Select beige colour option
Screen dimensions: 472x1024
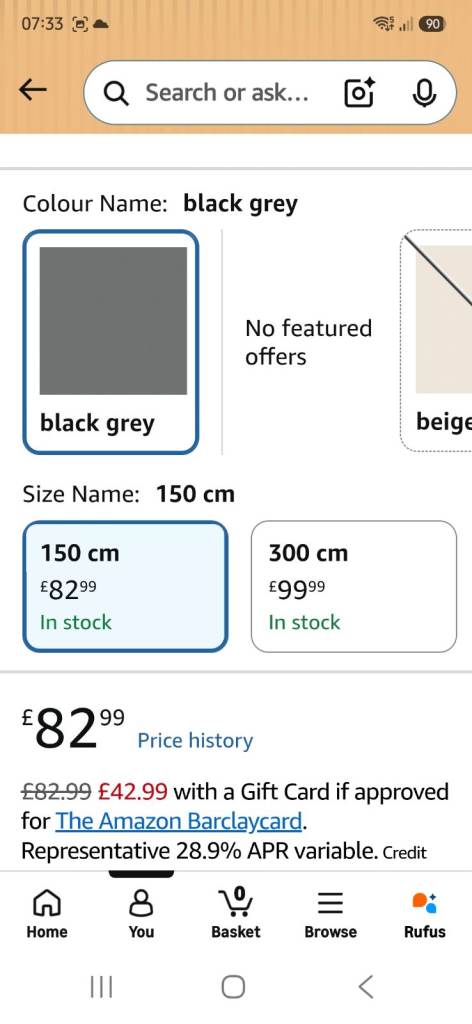coord(436,342)
